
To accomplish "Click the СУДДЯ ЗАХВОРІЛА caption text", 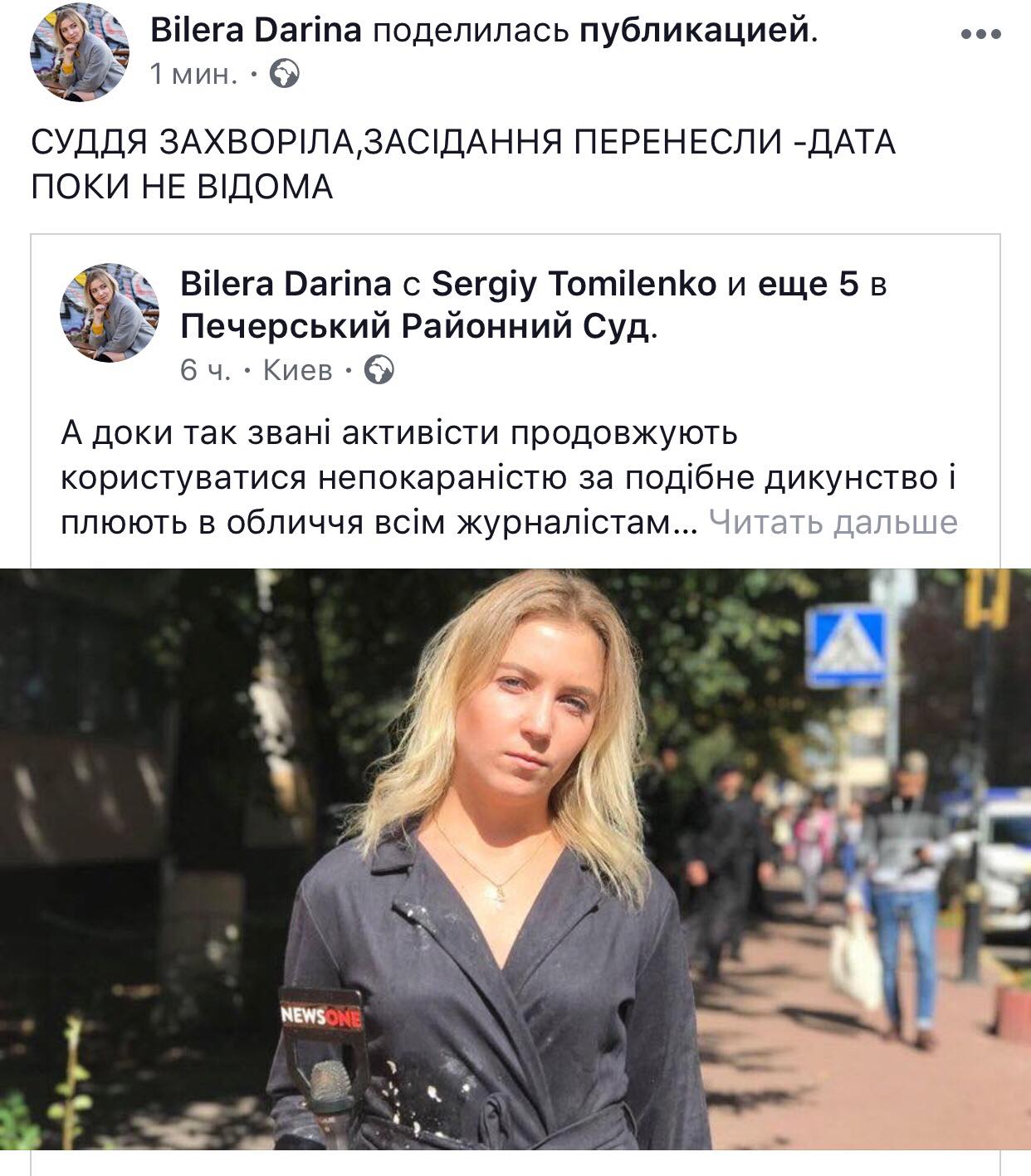I will (x=463, y=164).
